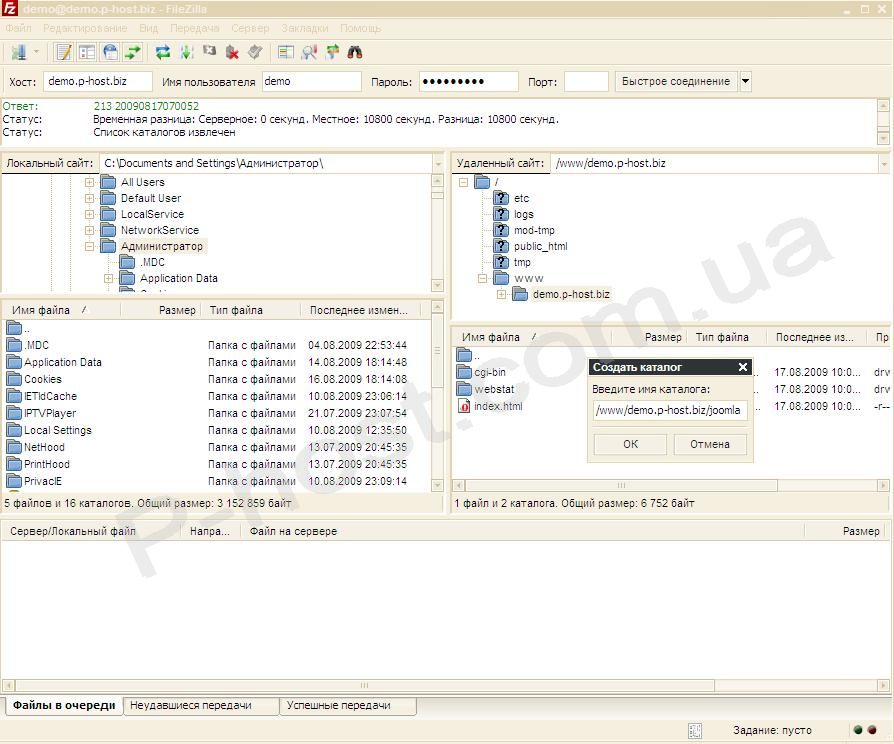Toggle the local directory tree view
This screenshot has width=894, height=744.
click(87, 52)
